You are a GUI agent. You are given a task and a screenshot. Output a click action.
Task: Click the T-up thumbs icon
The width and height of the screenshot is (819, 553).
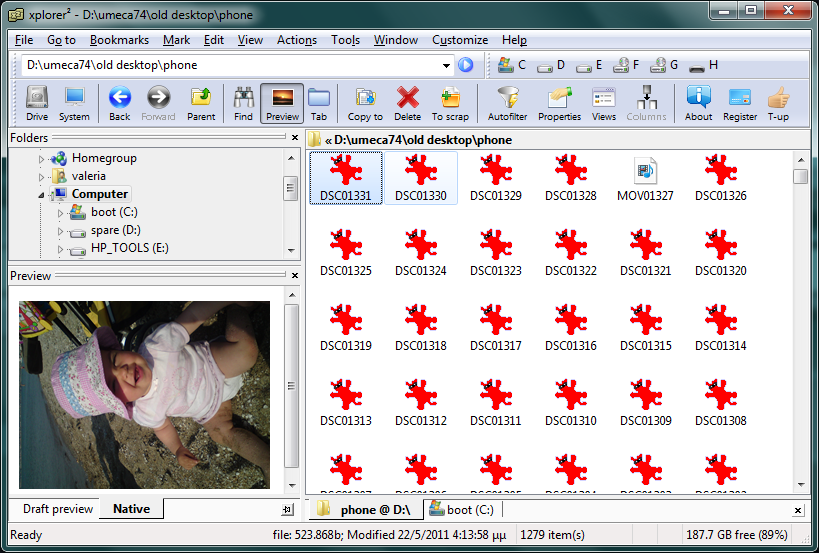pos(778,103)
